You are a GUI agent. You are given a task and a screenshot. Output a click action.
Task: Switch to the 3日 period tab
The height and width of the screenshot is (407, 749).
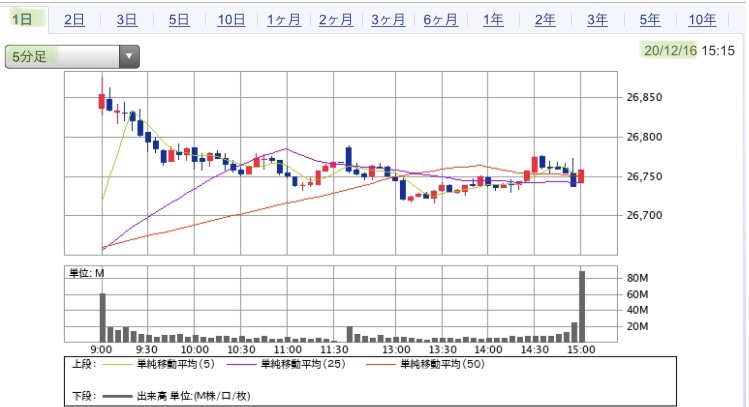(127, 20)
